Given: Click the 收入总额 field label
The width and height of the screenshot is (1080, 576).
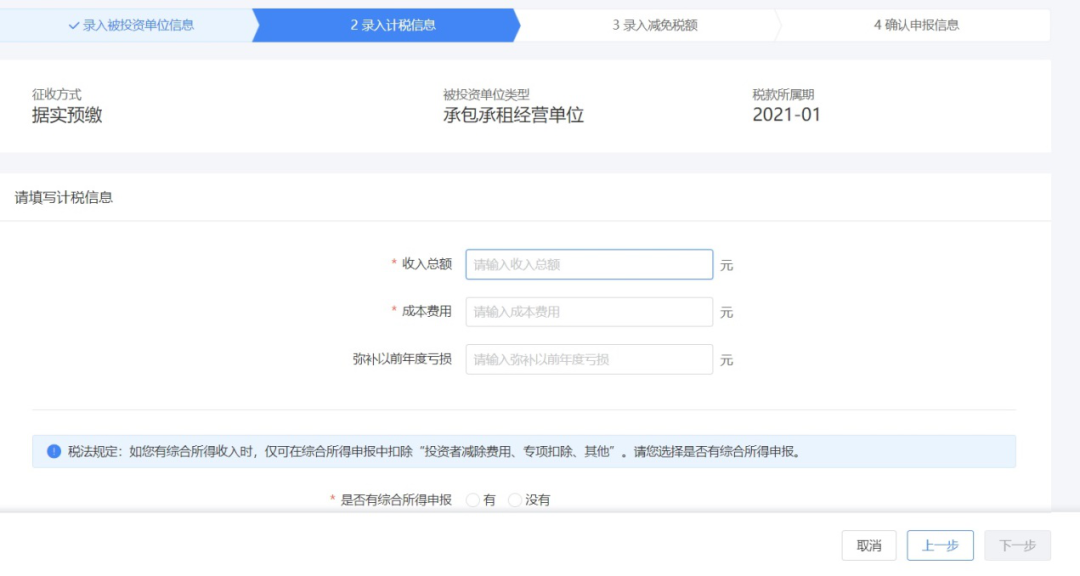Looking at the screenshot, I should (x=426, y=264).
